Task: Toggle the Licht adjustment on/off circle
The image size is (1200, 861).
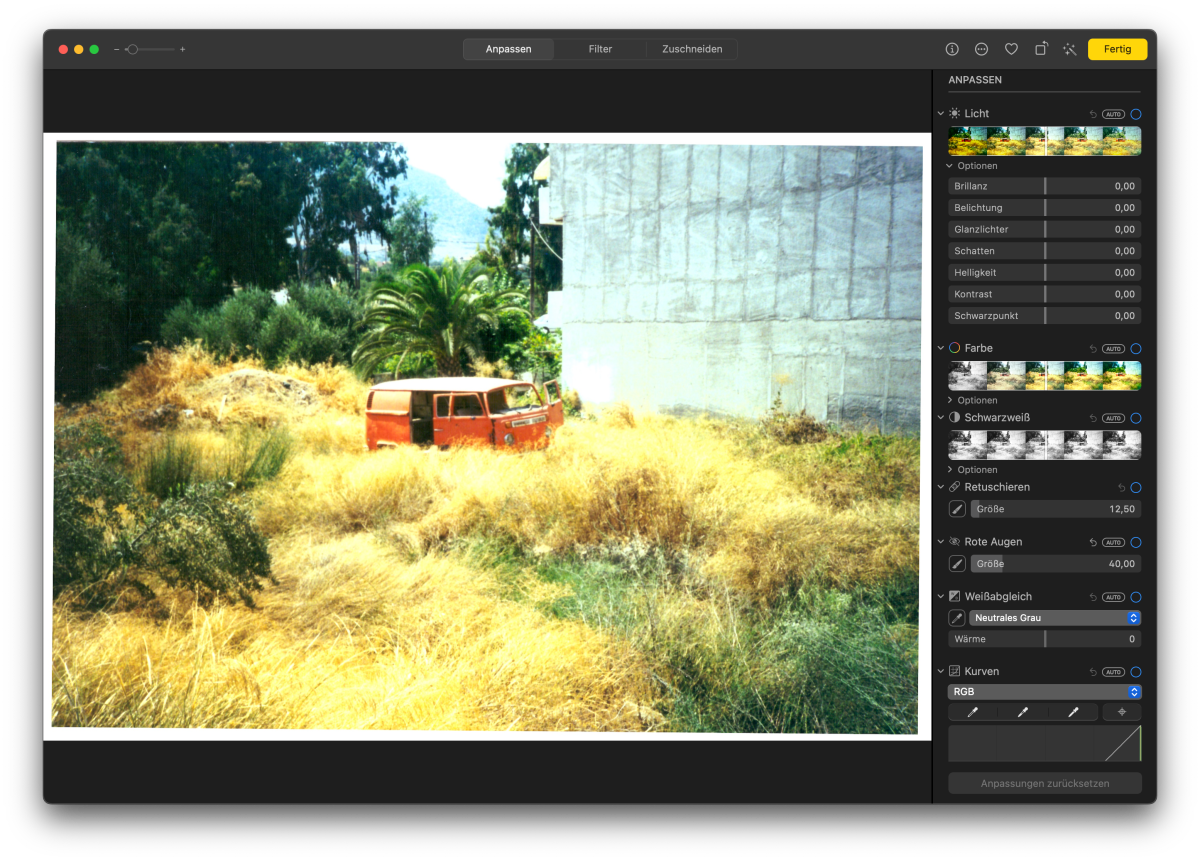Action: point(1136,114)
